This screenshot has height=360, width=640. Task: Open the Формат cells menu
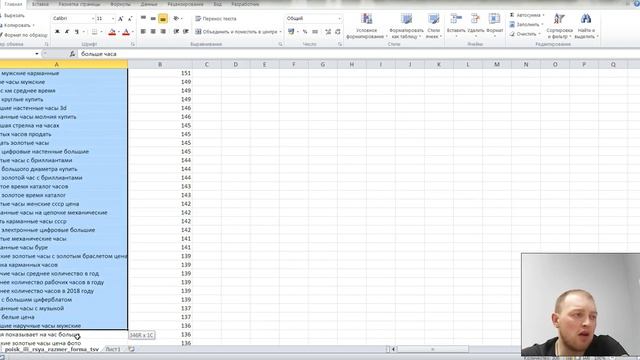494,25
